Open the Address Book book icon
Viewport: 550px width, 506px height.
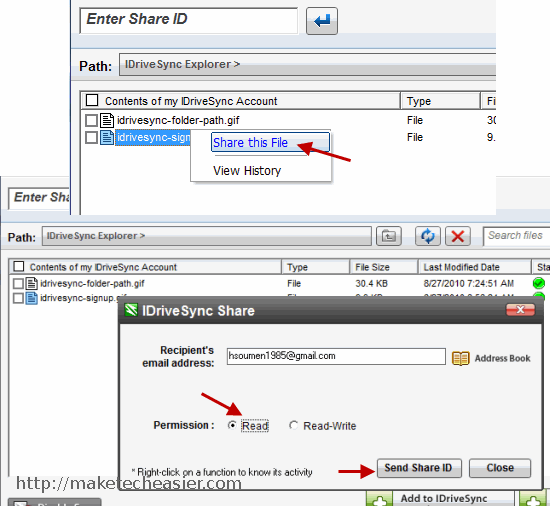click(461, 358)
